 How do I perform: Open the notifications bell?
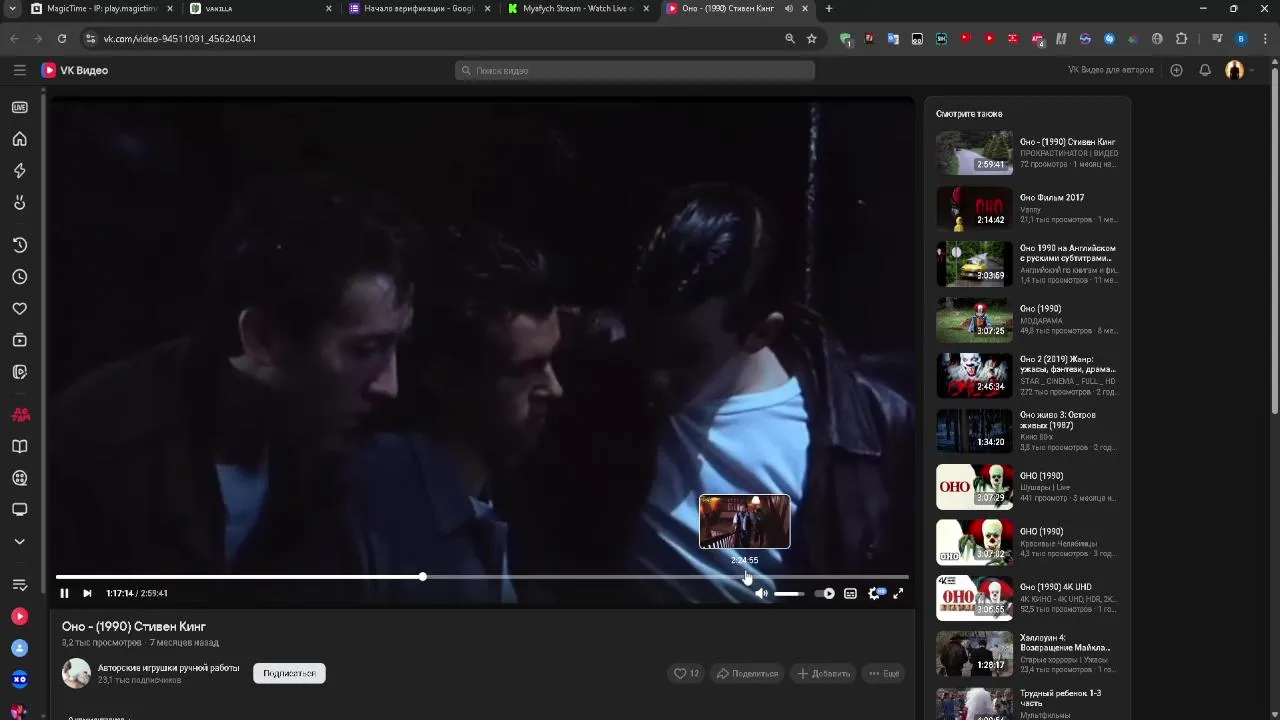point(1205,70)
